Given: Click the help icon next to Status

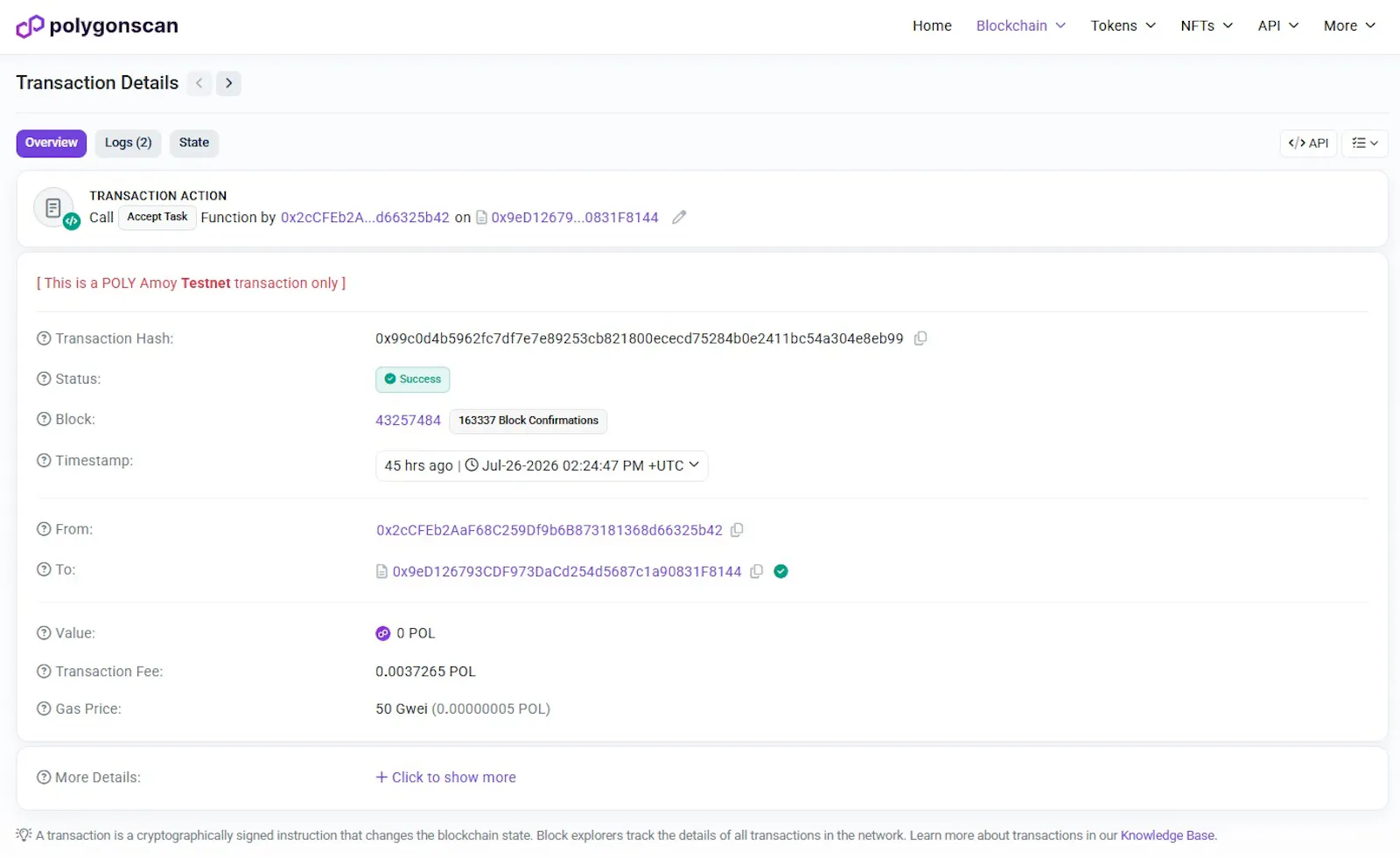Looking at the screenshot, I should pyautogui.click(x=44, y=379).
